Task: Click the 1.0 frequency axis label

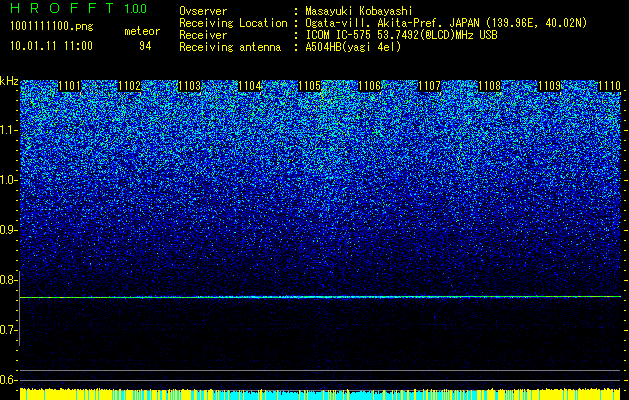Action: click(x=9, y=180)
